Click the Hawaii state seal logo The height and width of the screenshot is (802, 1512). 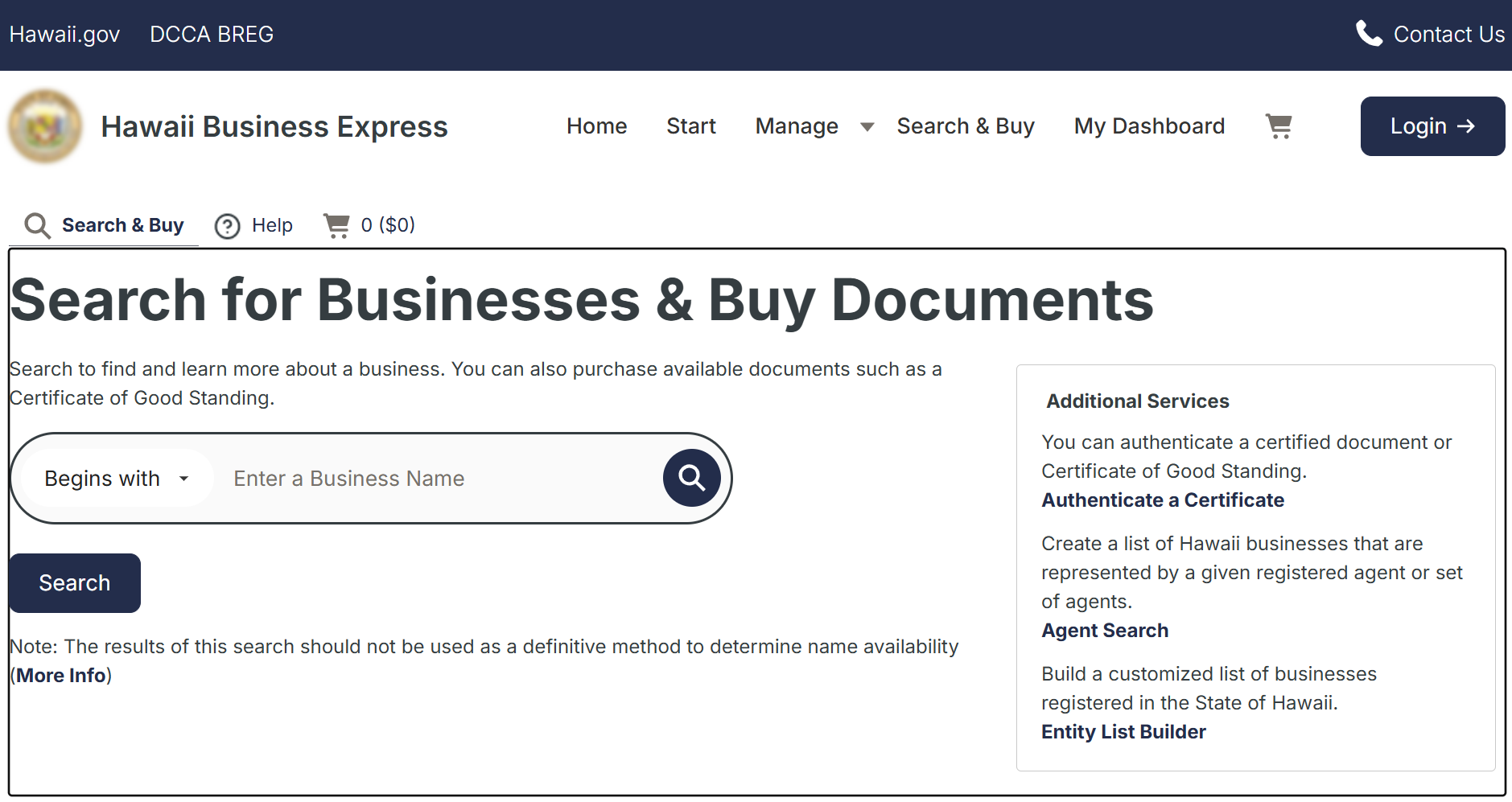click(x=45, y=126)
